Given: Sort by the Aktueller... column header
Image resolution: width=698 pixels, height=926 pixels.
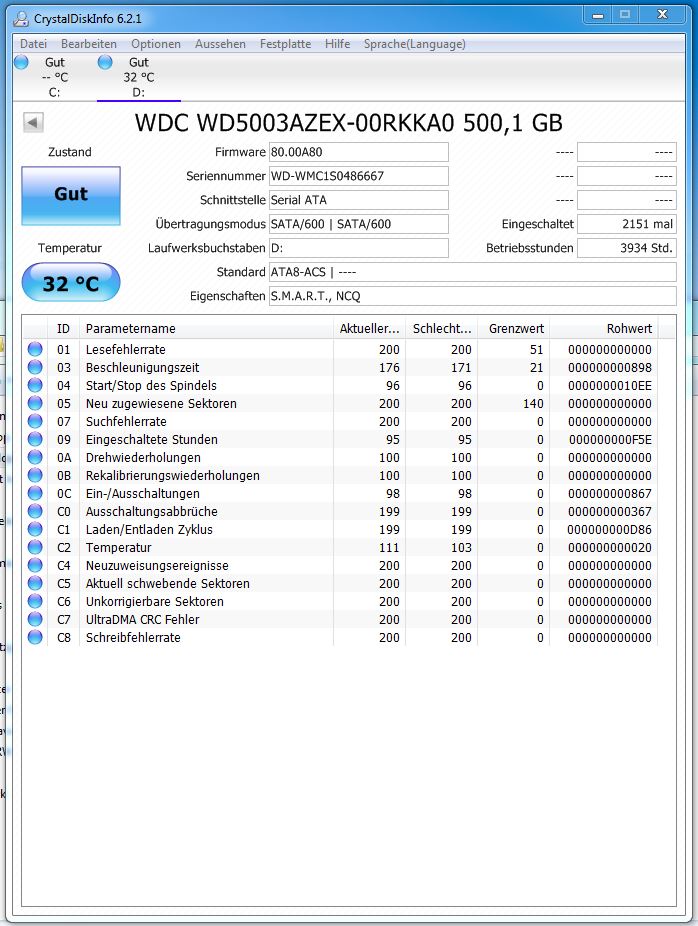Looking at the screenshot, I should click(370, 328).
